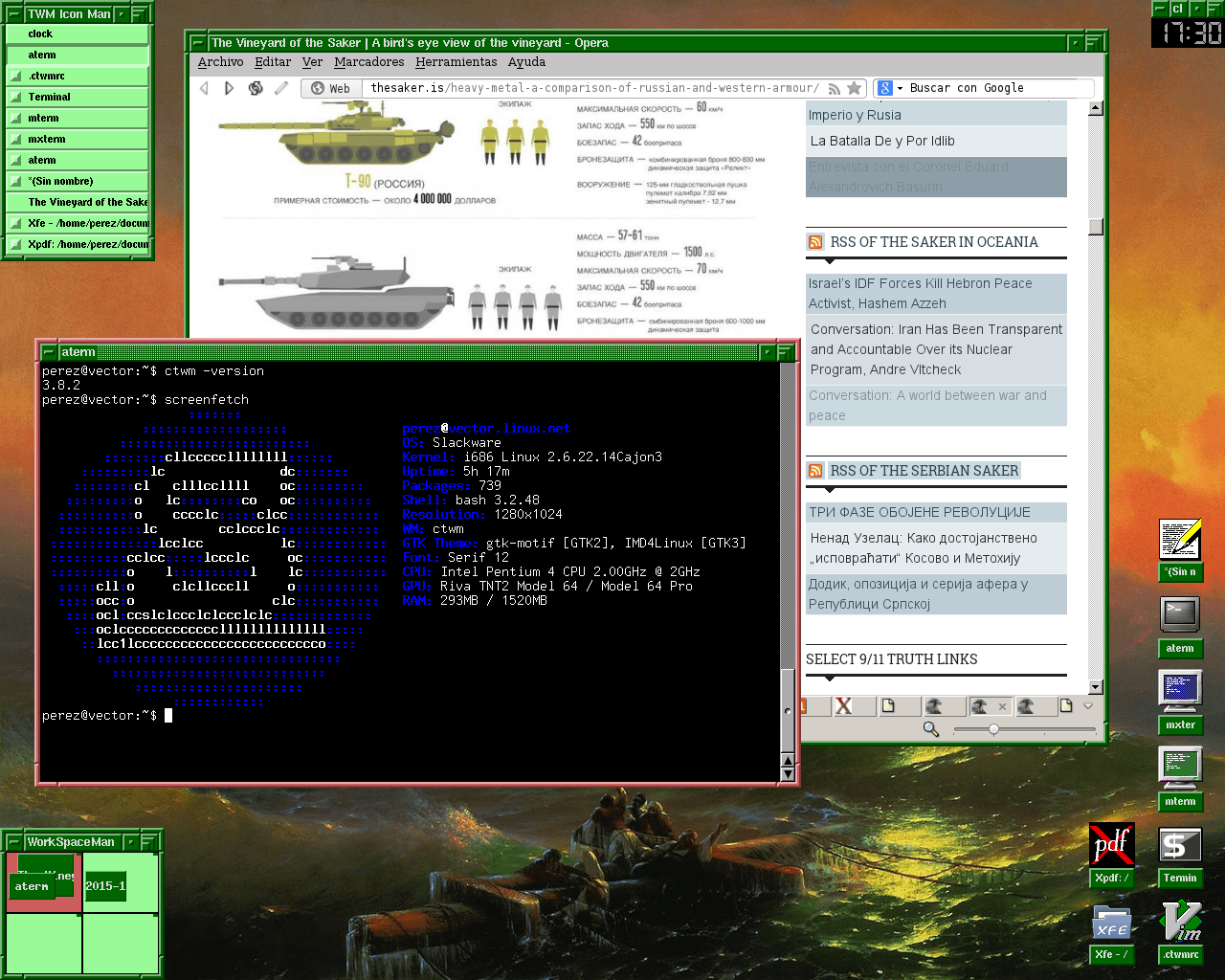Open Conversation: A world between war link
The height and width of the screenshot is (980, 1225).
coord(927,406)
